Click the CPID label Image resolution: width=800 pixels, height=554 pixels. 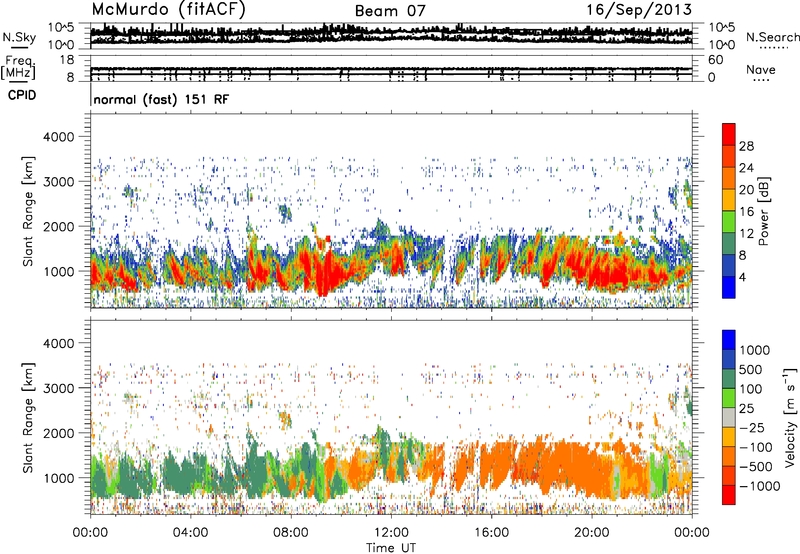point(22,95)
